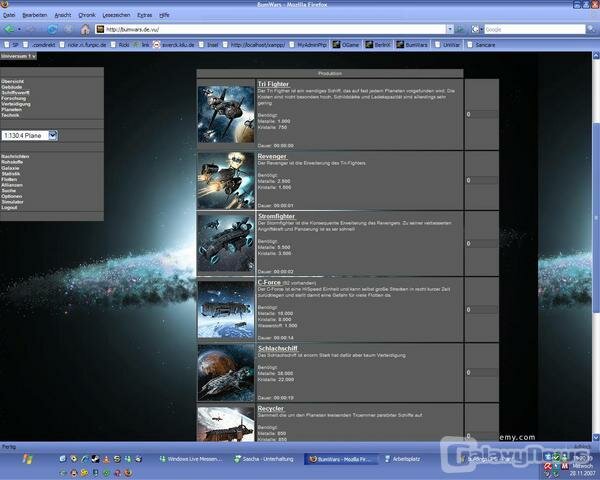Click the page scrollbar up arrow

tap(596, 56)
